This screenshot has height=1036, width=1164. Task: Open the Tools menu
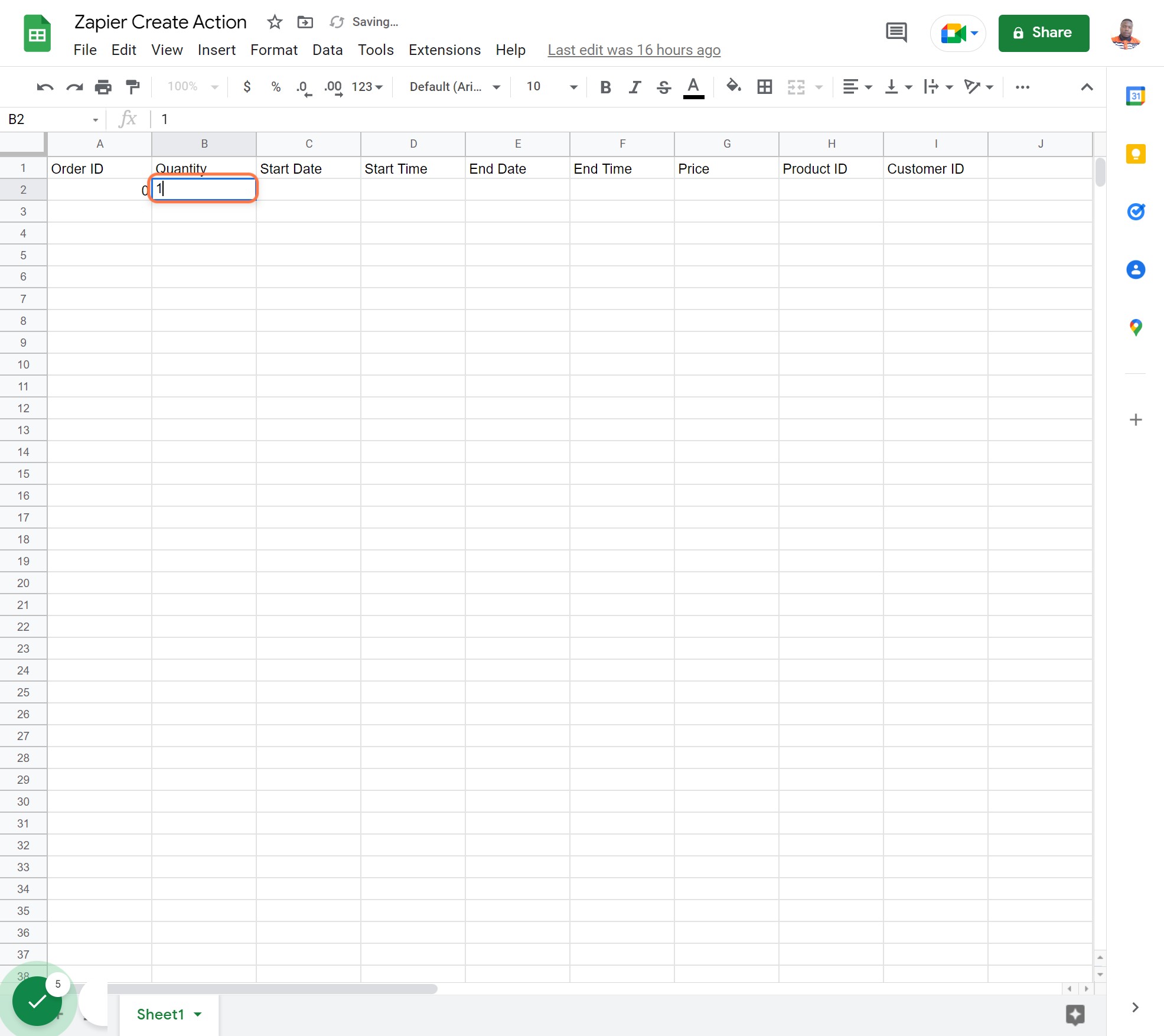click(376, 50)
